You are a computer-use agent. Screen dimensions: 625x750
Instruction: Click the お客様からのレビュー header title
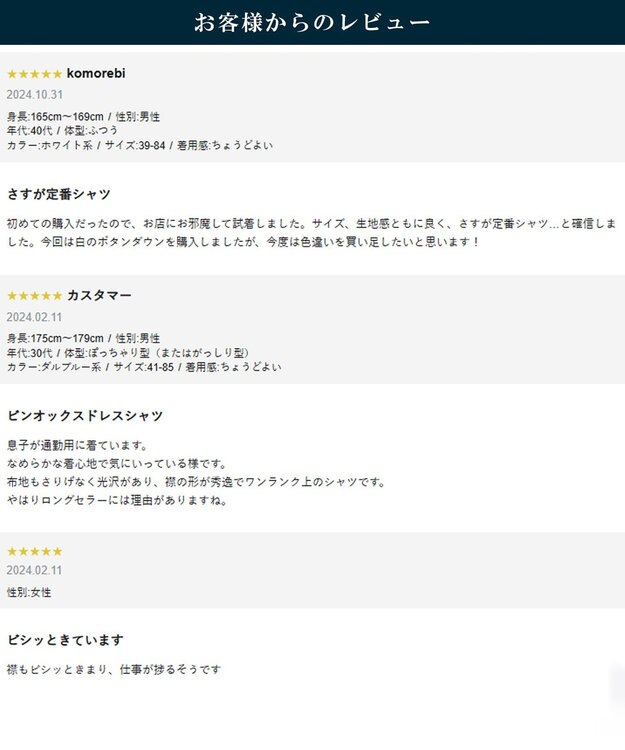(x=312, y=22)
